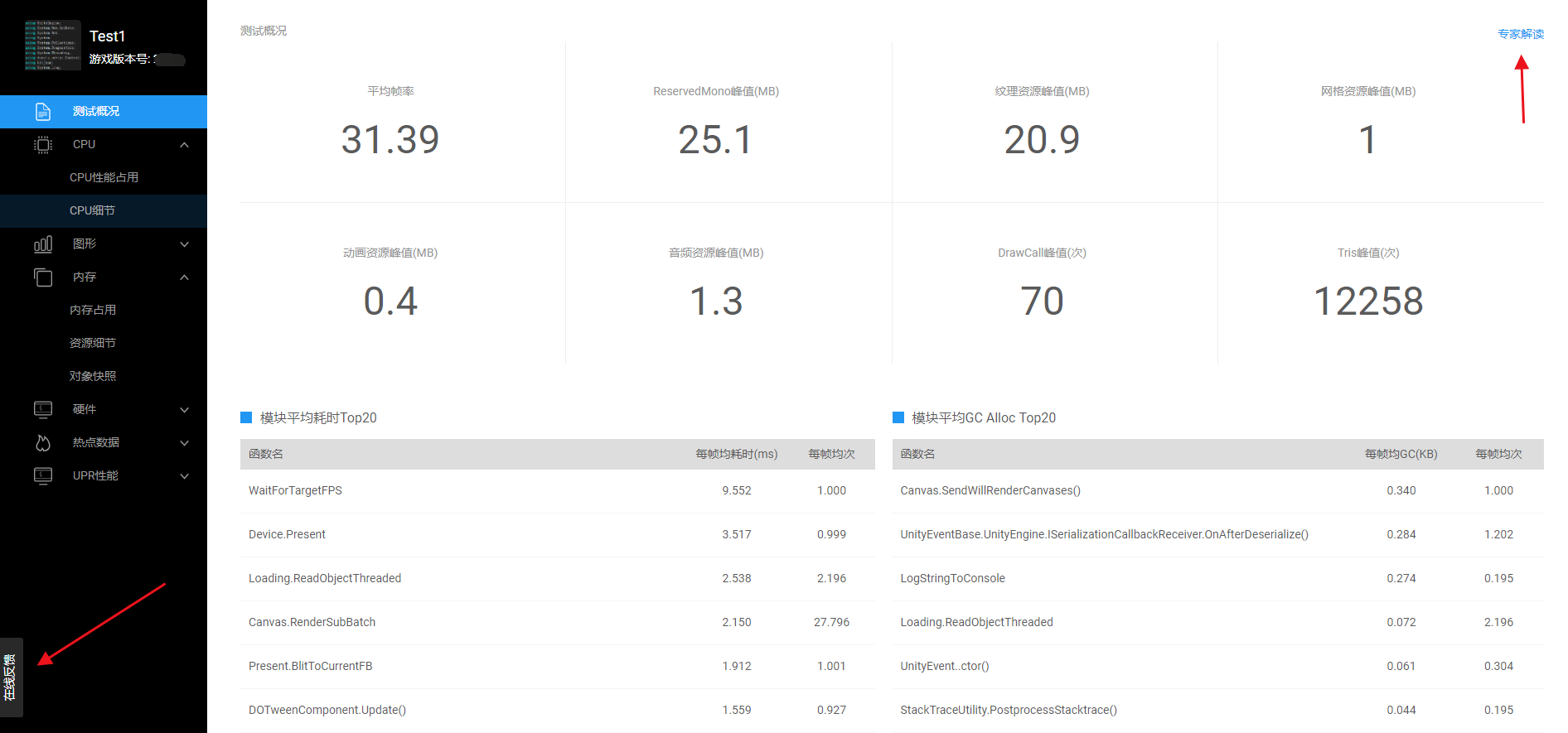Screen dimensions: 1568x733
Task: Select Present.BlitToCurrentFB row
Action: click(558, 666)
